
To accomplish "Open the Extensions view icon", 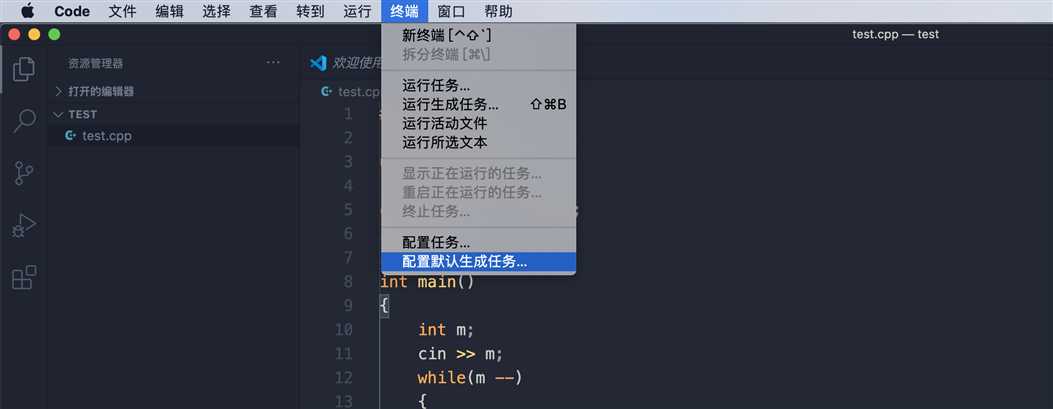I will (x=24, y=277).
